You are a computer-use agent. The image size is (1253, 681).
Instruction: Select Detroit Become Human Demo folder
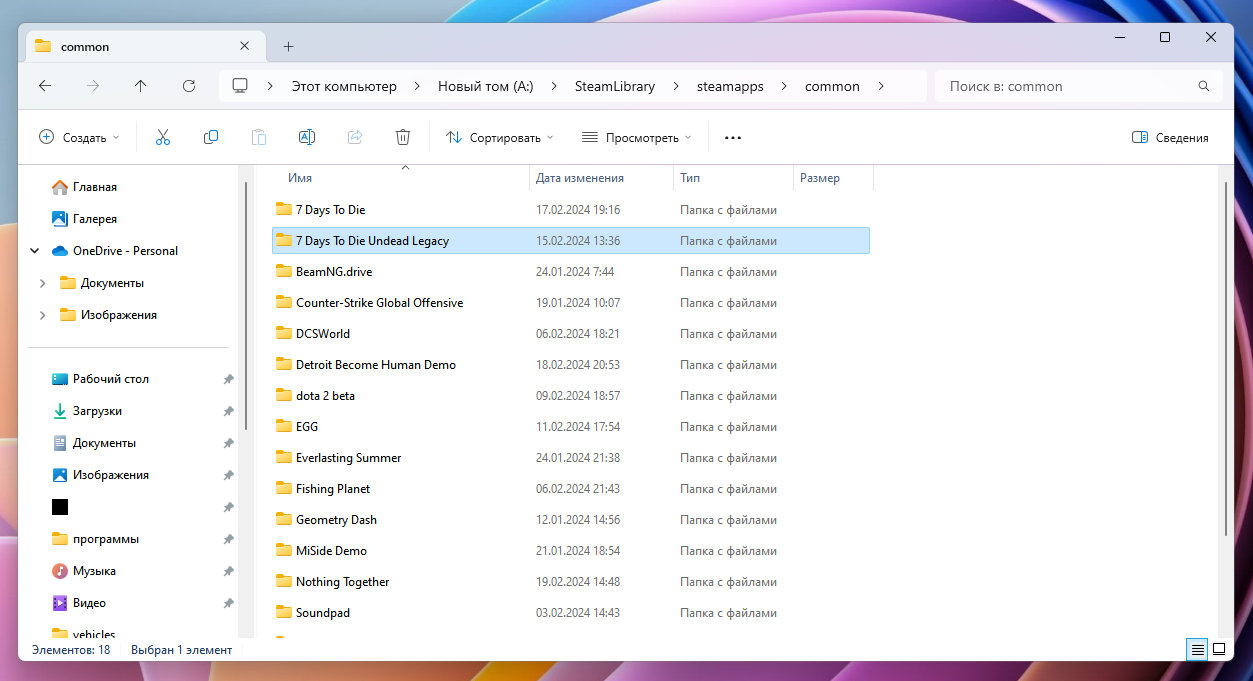pyautogui.click(x=571, y=365)
